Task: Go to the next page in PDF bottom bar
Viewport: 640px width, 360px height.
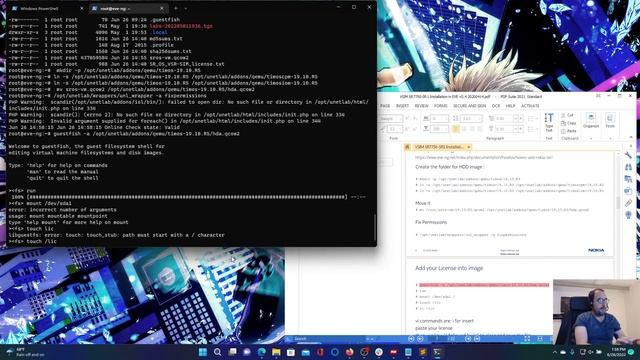Action: click(468, 339)
